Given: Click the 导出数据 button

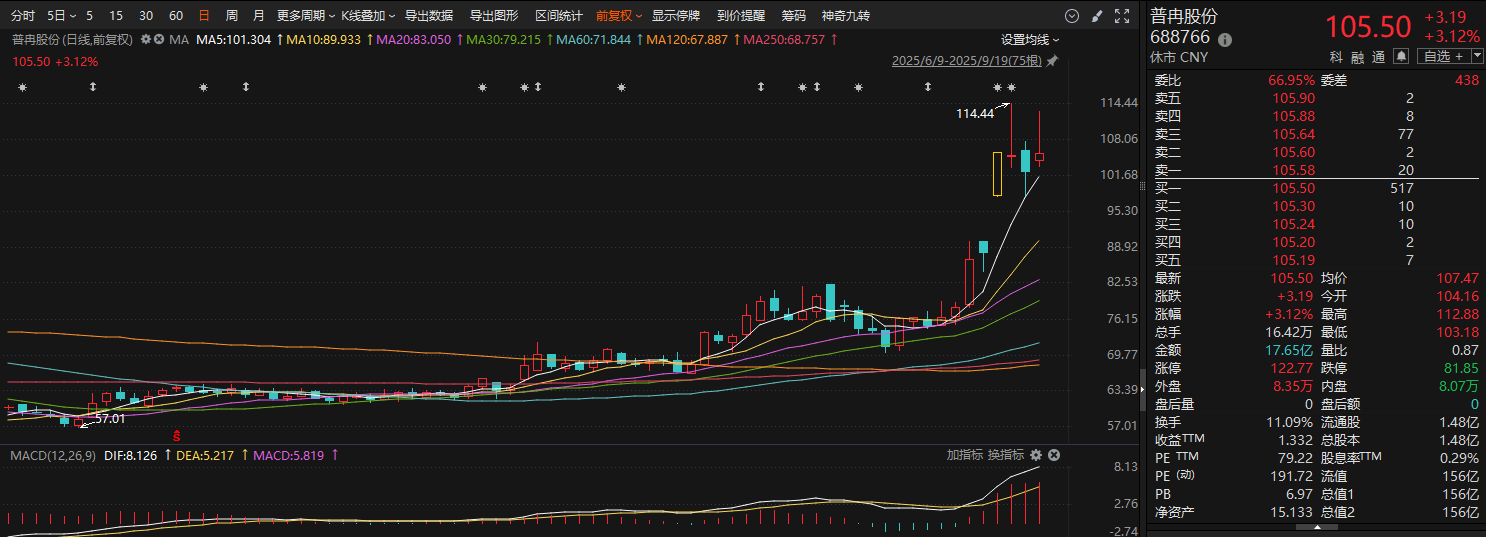Looking at the screenshot, I should 428,16.
